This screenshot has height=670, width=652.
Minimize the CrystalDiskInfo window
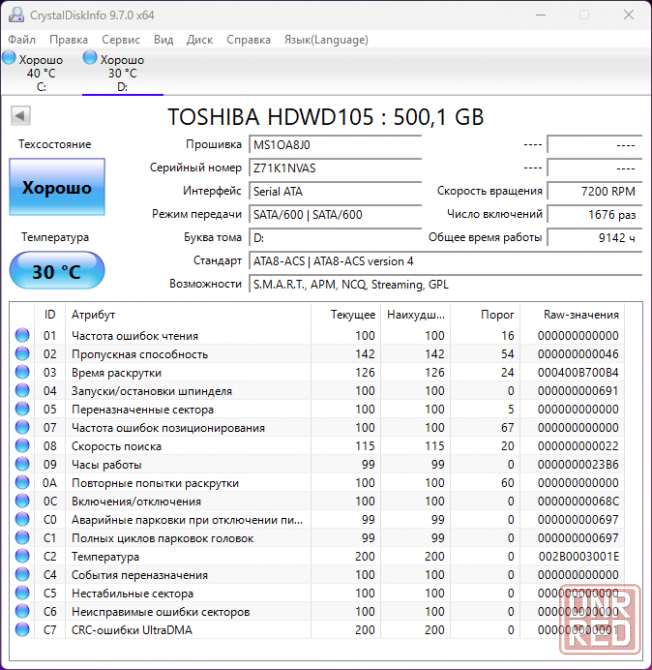coord(541,15)
